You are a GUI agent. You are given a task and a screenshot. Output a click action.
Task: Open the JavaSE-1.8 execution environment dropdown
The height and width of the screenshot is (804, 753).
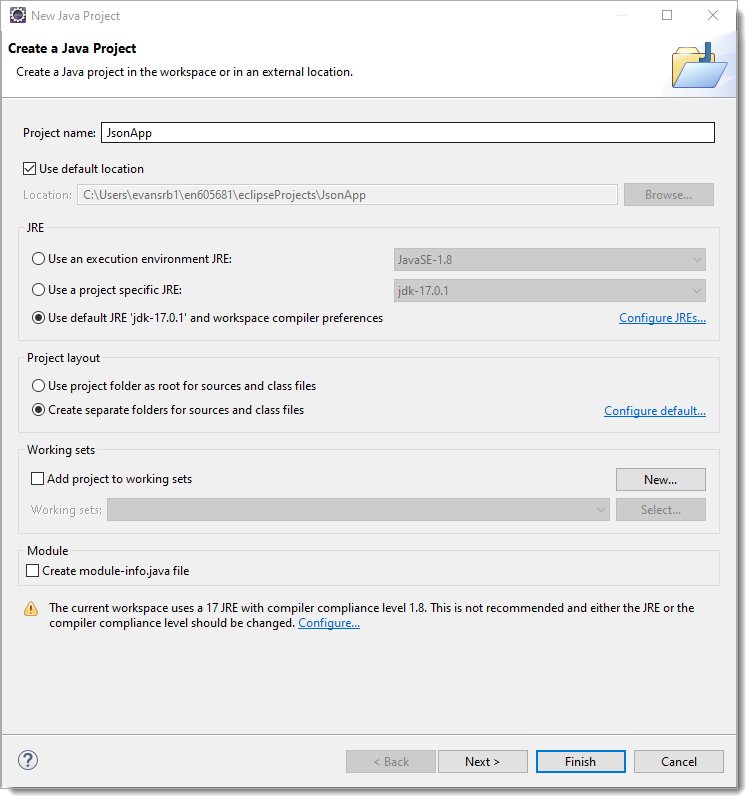click(550, 259)
